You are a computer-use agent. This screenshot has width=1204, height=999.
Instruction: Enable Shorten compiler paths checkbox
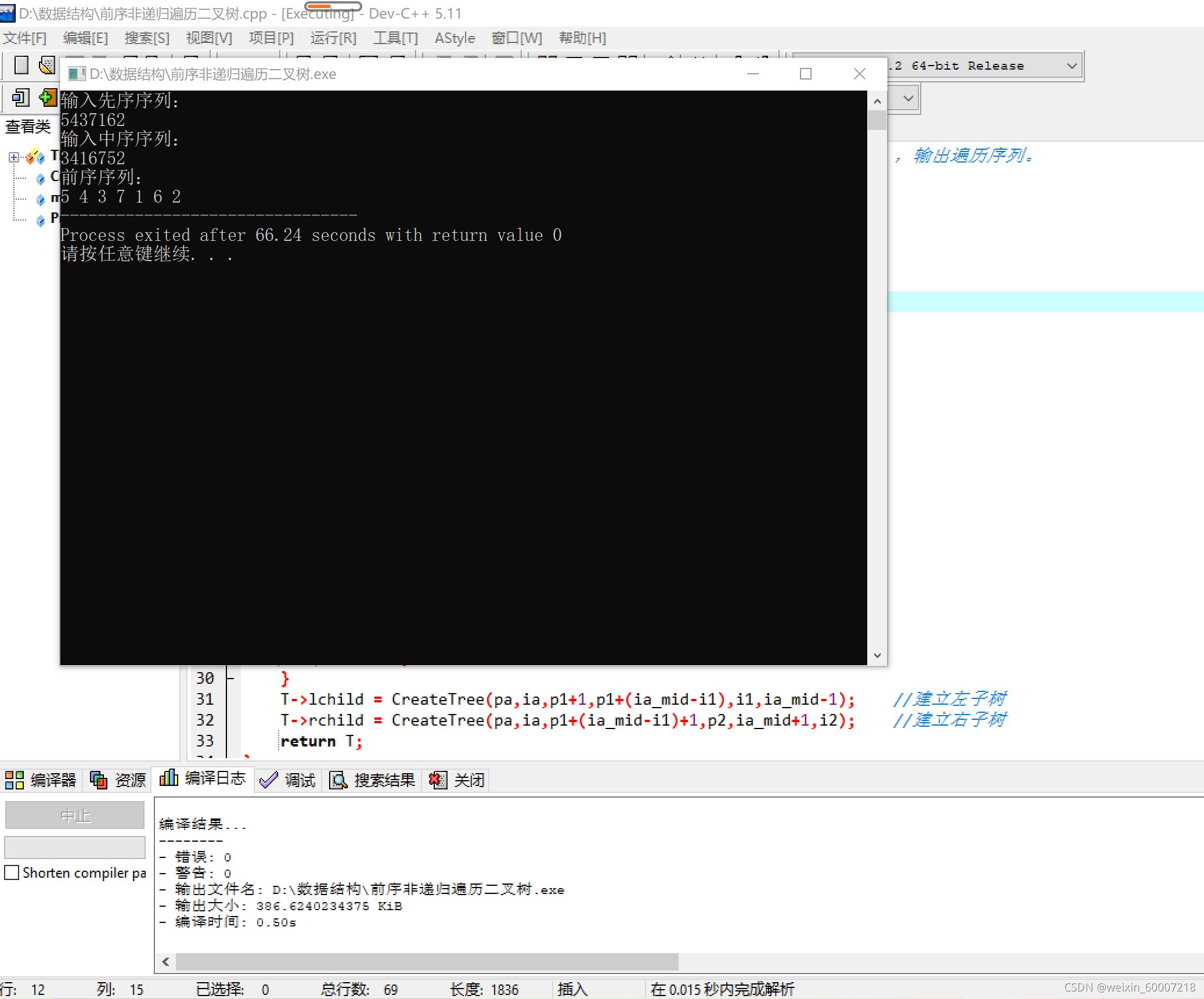click(x=12, y=872)
